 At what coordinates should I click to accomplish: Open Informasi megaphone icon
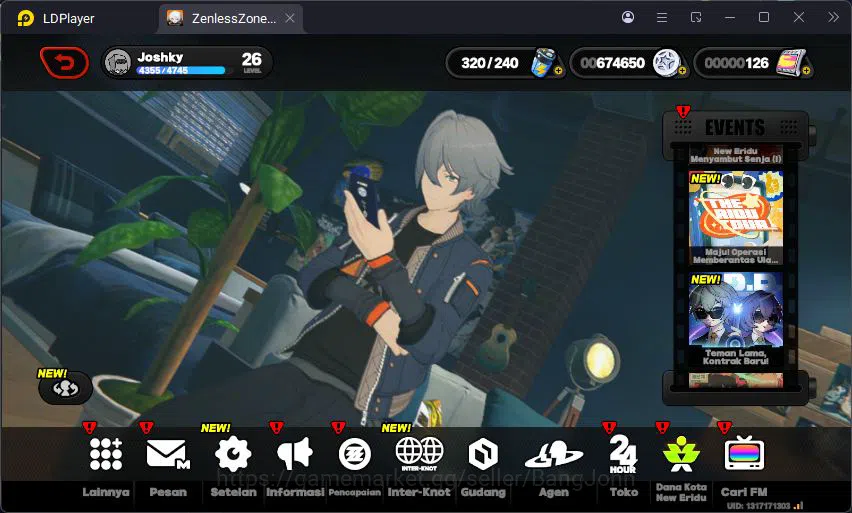coord(295,454)
